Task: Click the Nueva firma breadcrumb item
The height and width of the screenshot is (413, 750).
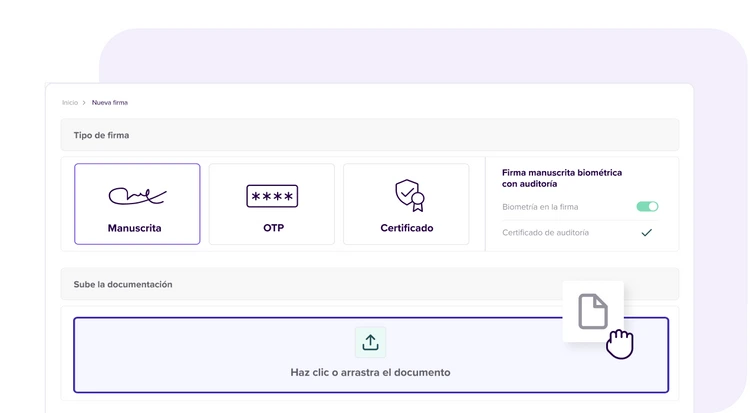Action: pyautogui.click(x=110, y=102)
